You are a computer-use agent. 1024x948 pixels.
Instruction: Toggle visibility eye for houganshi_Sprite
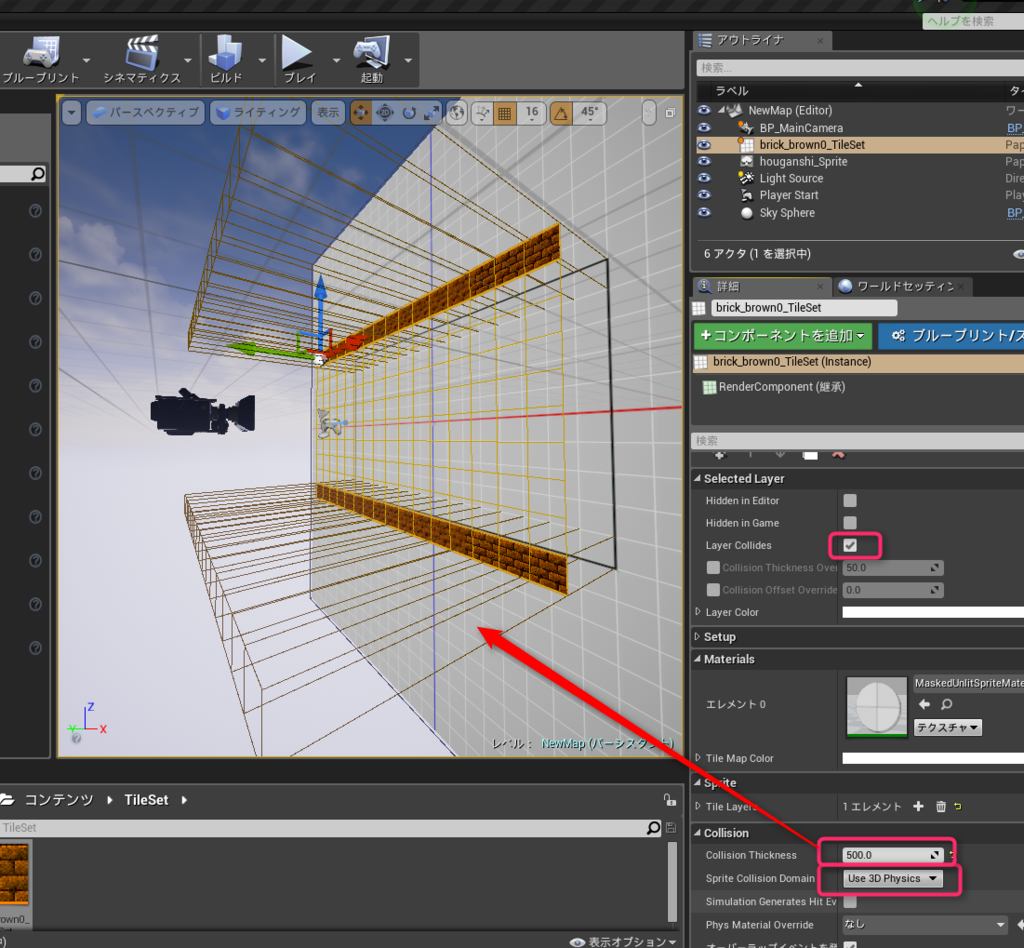(x=704, y=161)
